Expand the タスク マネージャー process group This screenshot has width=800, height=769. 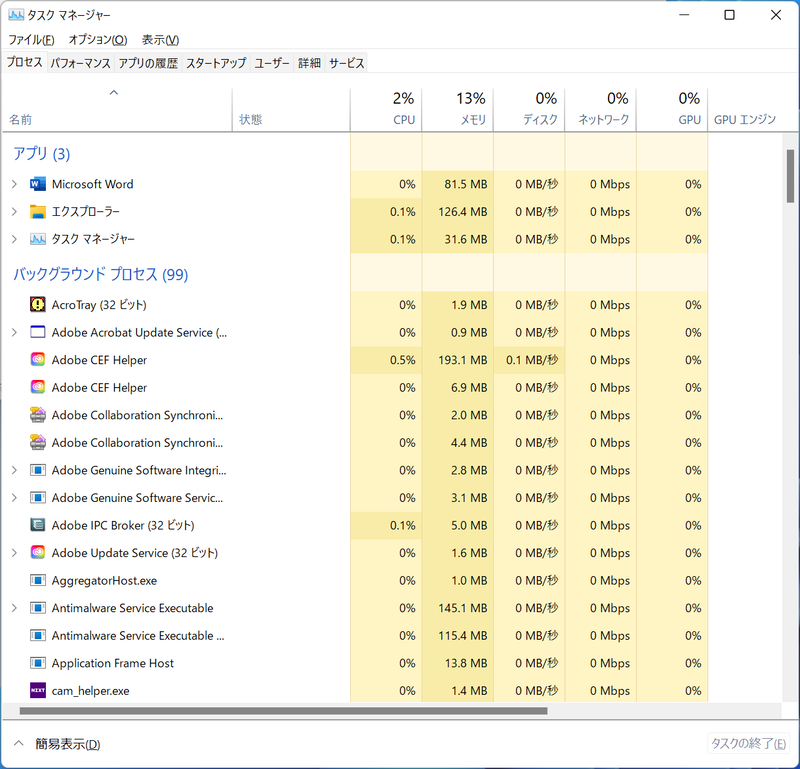pyautogui.click(x=14, y=239)
